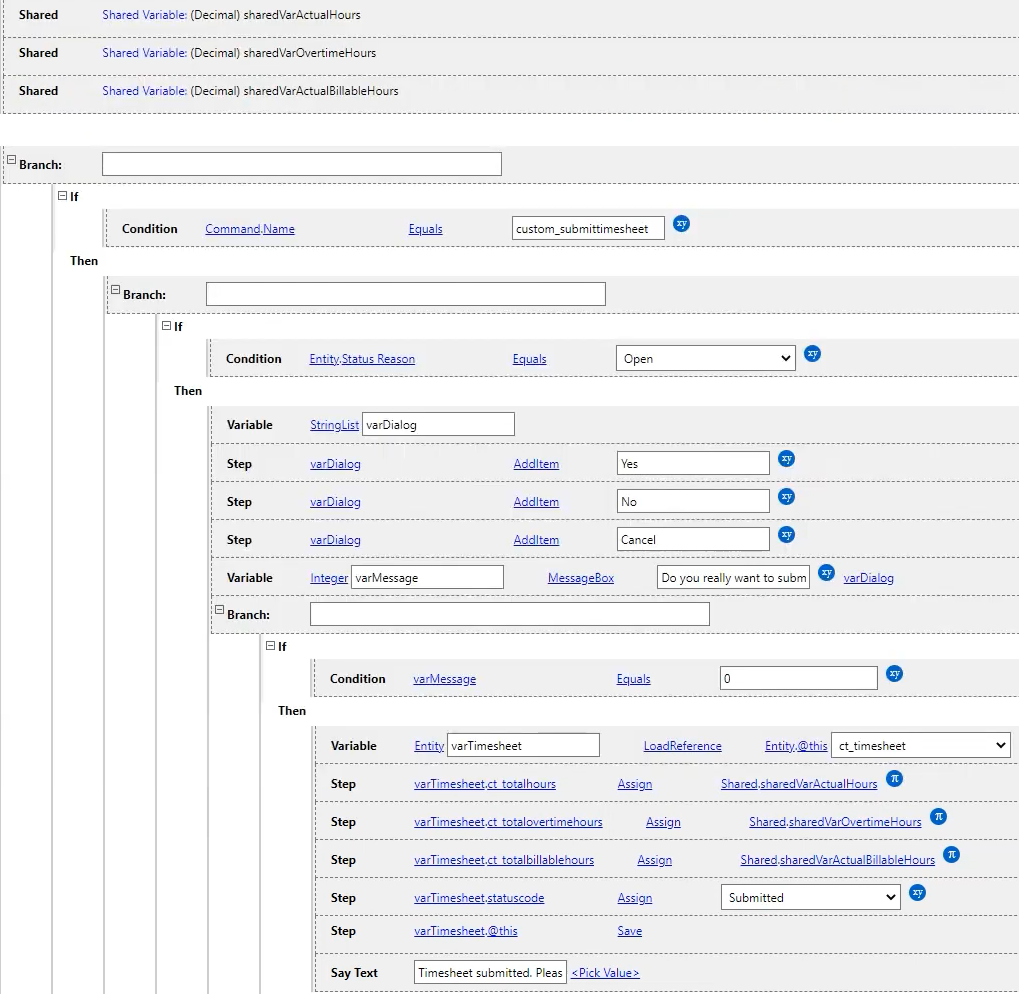
Task: Click varTimesheet.ct_totalbillablehours link
Action: (x=504, y=860)
